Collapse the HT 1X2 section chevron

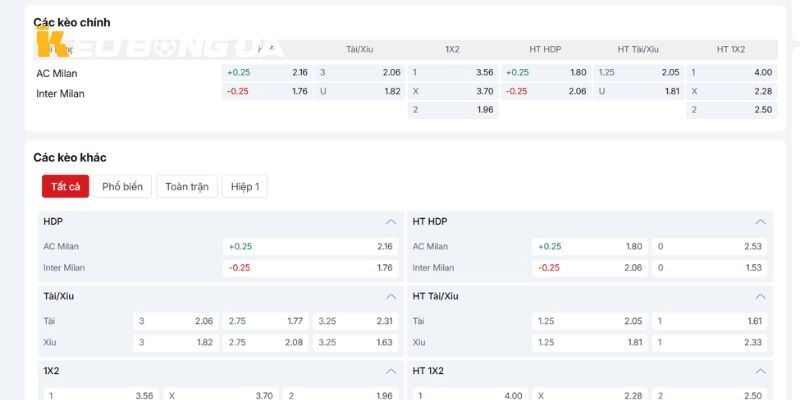click(760, 371)
